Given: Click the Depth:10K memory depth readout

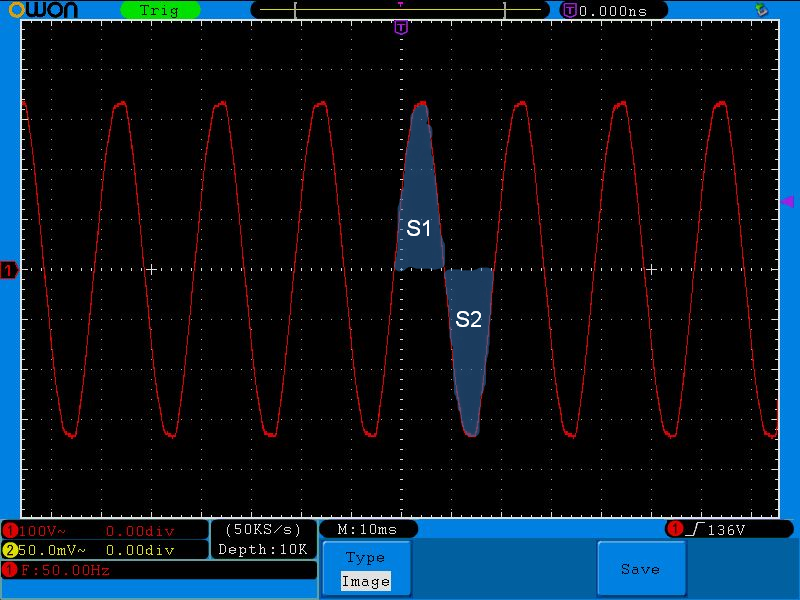Looking at the screenshot, I should tap(263, 549).
